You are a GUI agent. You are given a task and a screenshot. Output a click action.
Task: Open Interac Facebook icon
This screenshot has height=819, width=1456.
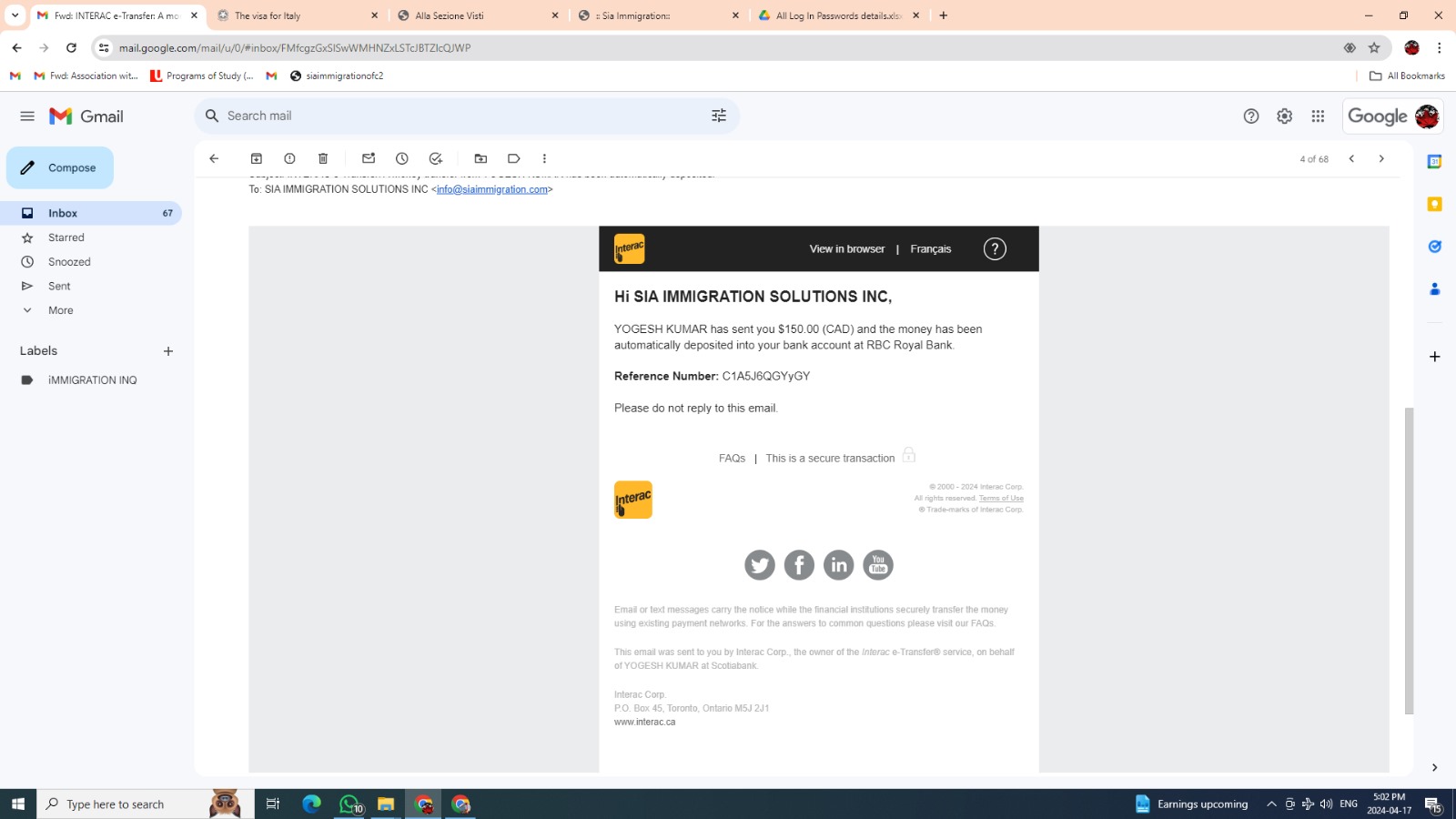click(799, 565)
